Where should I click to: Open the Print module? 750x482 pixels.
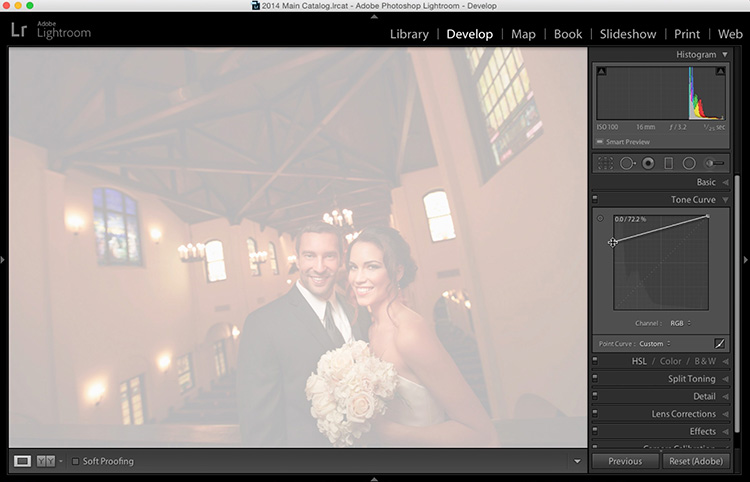[686, 34]
